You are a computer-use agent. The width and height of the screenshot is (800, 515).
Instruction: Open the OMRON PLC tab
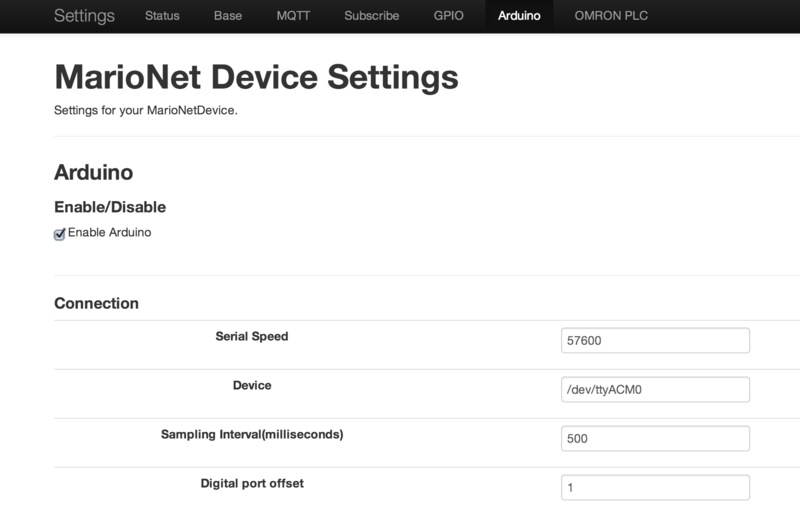(x=611, y=16)
